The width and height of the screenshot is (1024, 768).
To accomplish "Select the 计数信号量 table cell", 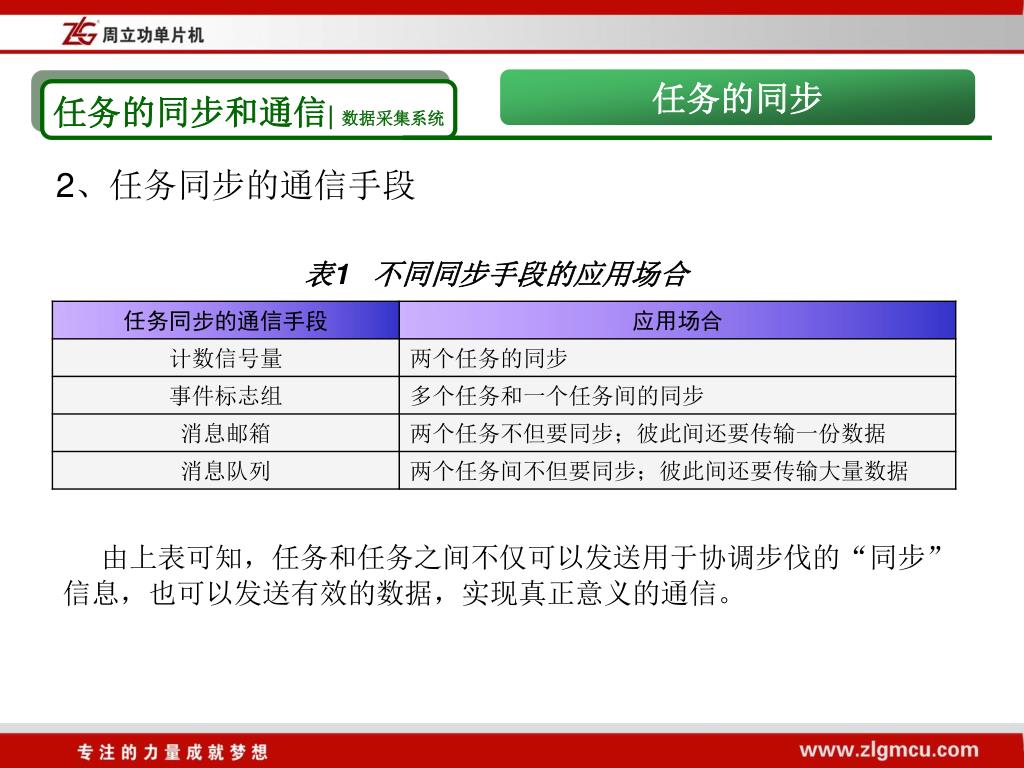I will point(225,358).
